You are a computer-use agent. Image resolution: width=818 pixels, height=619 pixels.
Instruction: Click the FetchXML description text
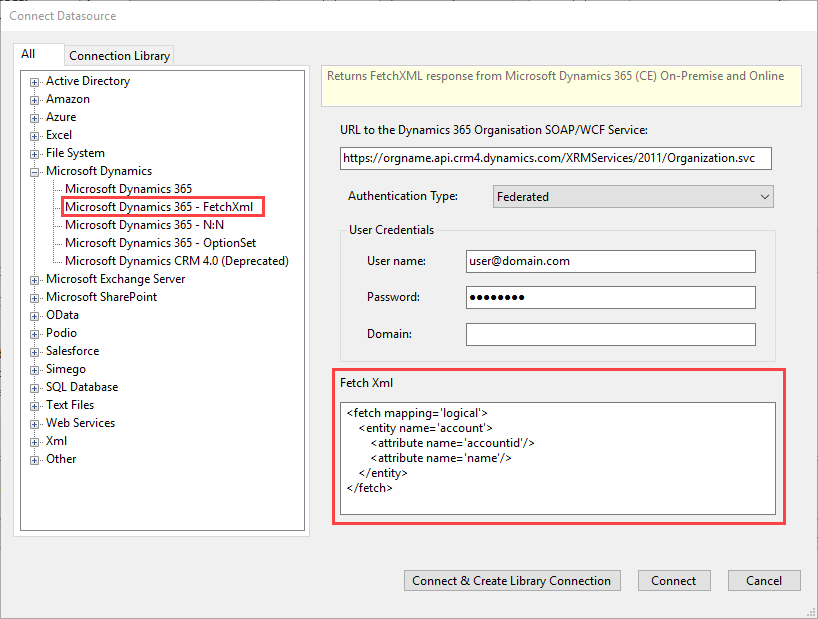click(x=555, y=76)
